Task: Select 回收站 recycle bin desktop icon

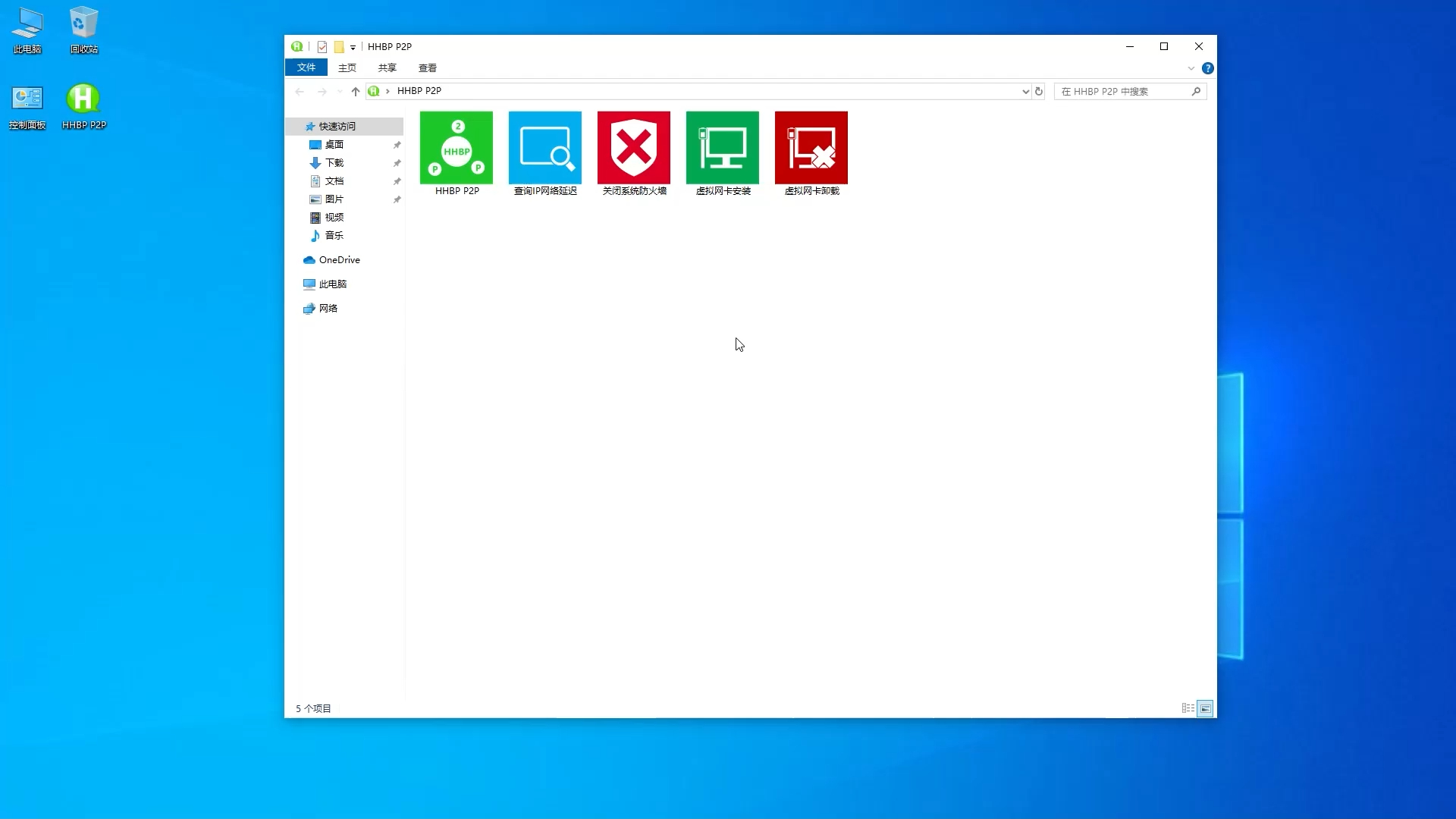Action: pos(84,30)
